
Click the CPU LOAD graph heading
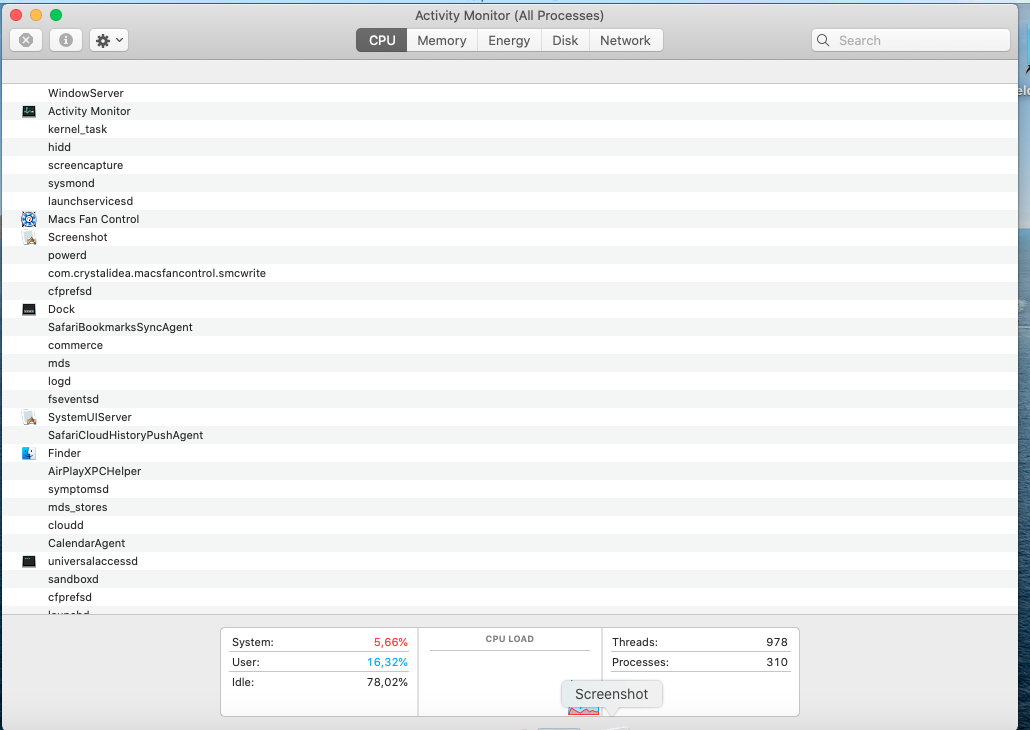tap(510, 639)
